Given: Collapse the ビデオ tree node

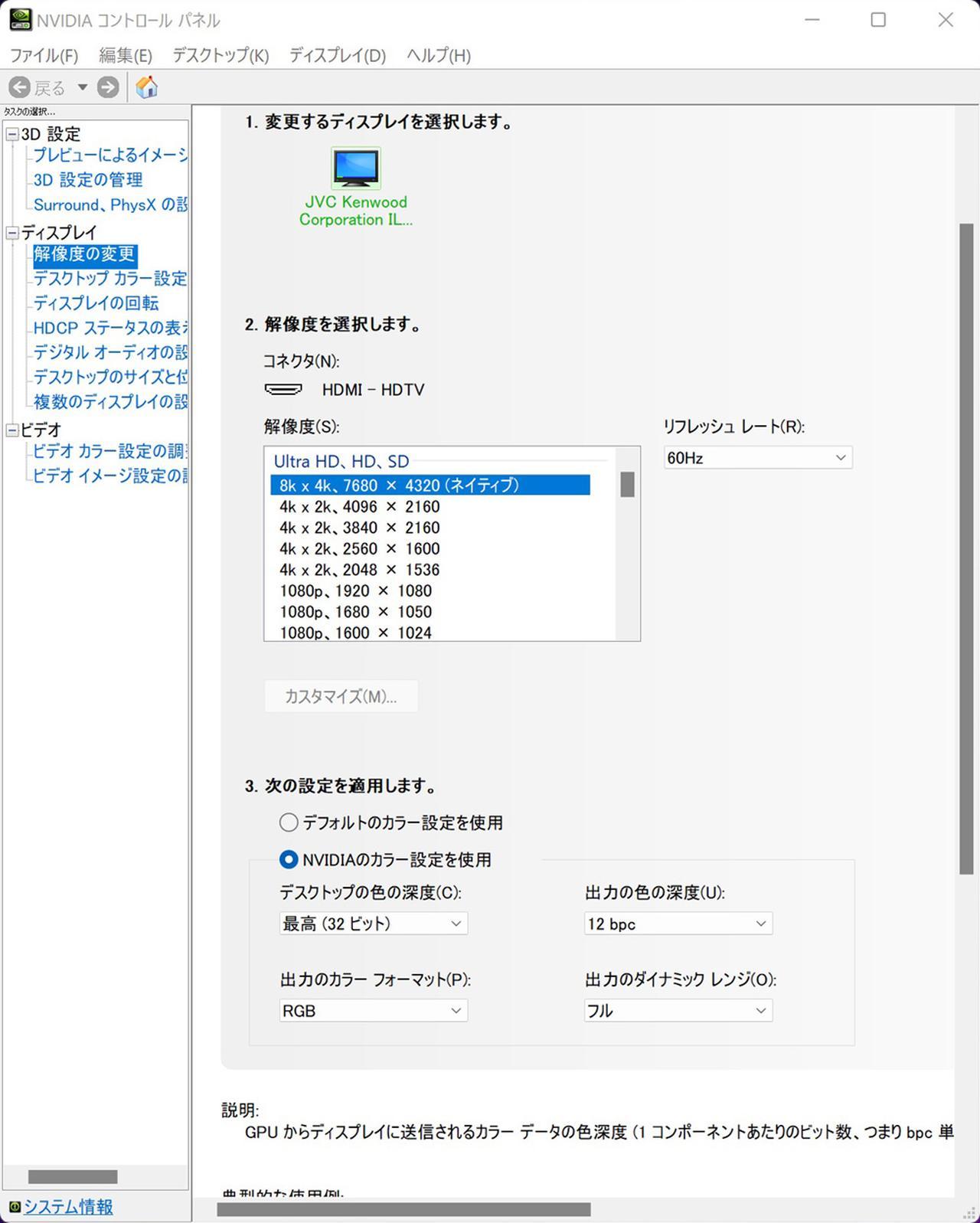Looking at the screenshot, I should coord(12,430).
